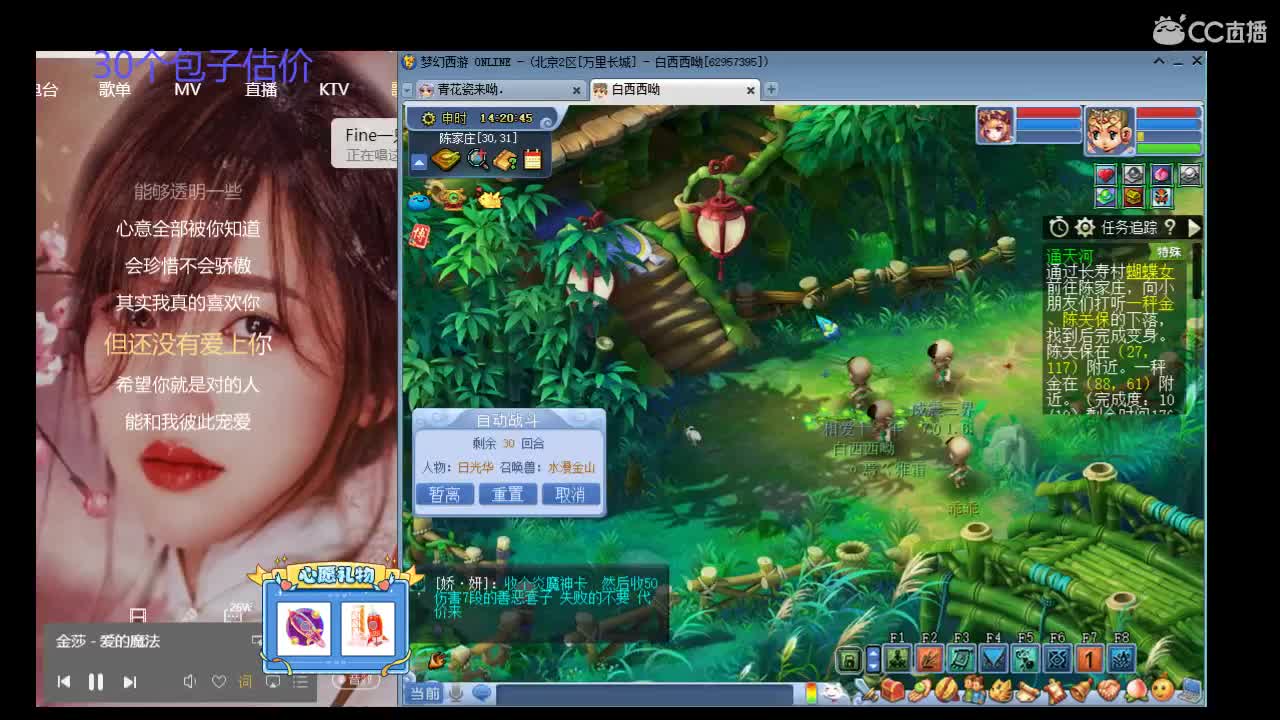Image resolution: width=1280 pixels, height=720 pixels.
Task: Switch to the 青花瓷来呦 tab
Action: (x=500, y=90)
